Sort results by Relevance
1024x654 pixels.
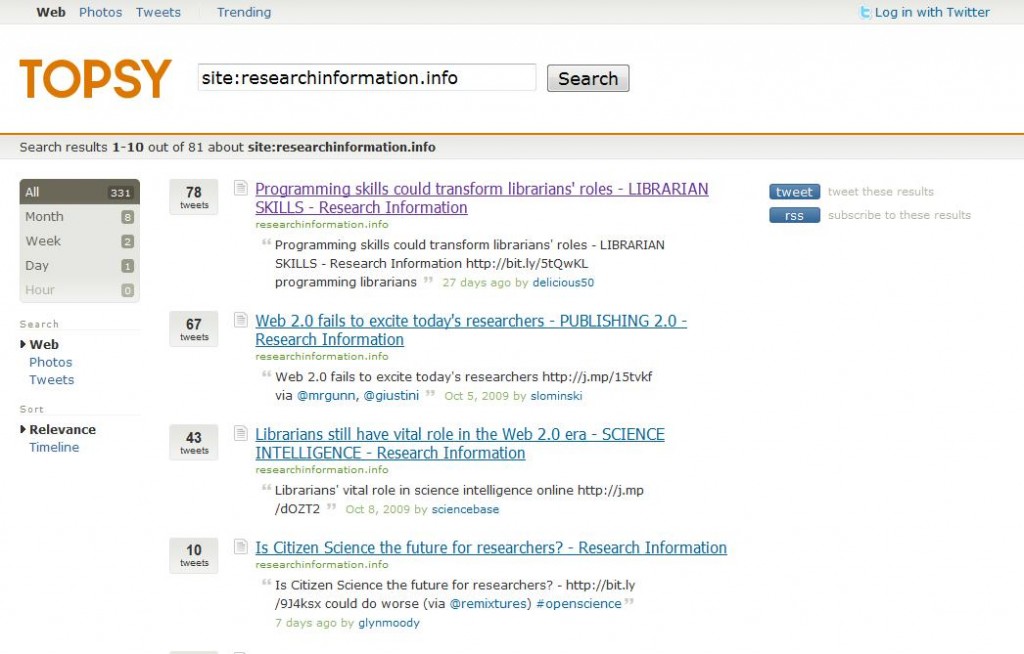[x=62, y=429]
